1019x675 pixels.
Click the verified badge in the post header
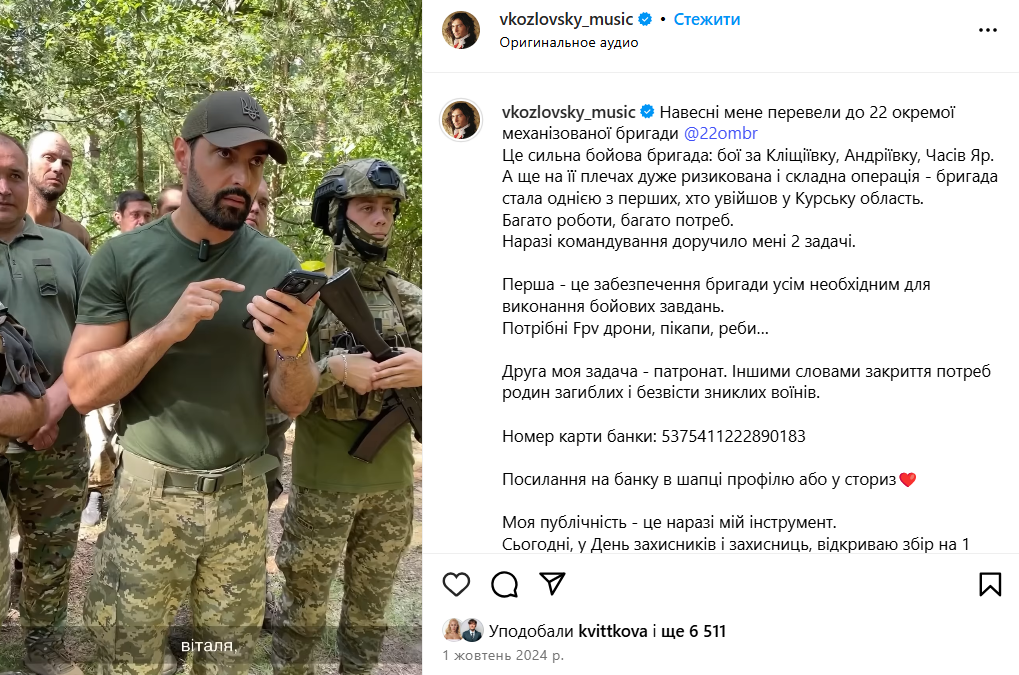(645, 19)
